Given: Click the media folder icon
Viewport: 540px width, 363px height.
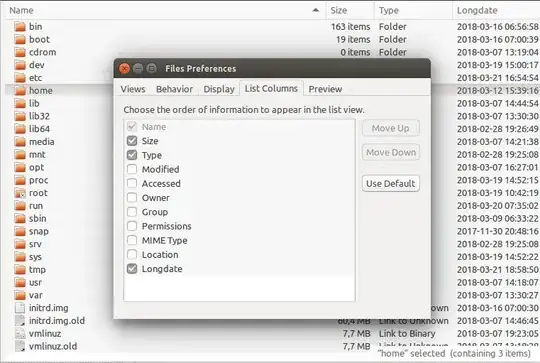Looking at the screenshot, I should tap(20, 142).
